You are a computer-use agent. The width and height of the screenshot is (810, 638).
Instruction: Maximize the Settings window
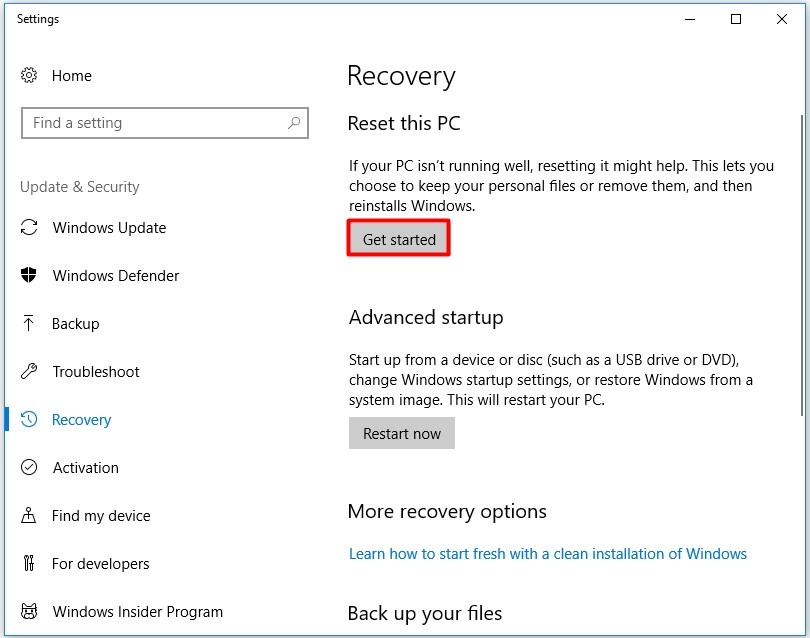[x=735, y=19]
